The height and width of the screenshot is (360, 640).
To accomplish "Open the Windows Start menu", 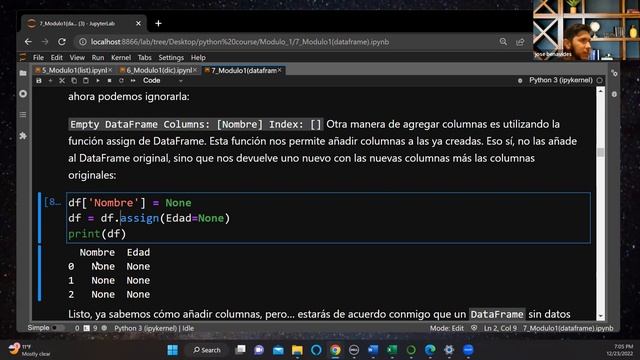I will (173, 350).
